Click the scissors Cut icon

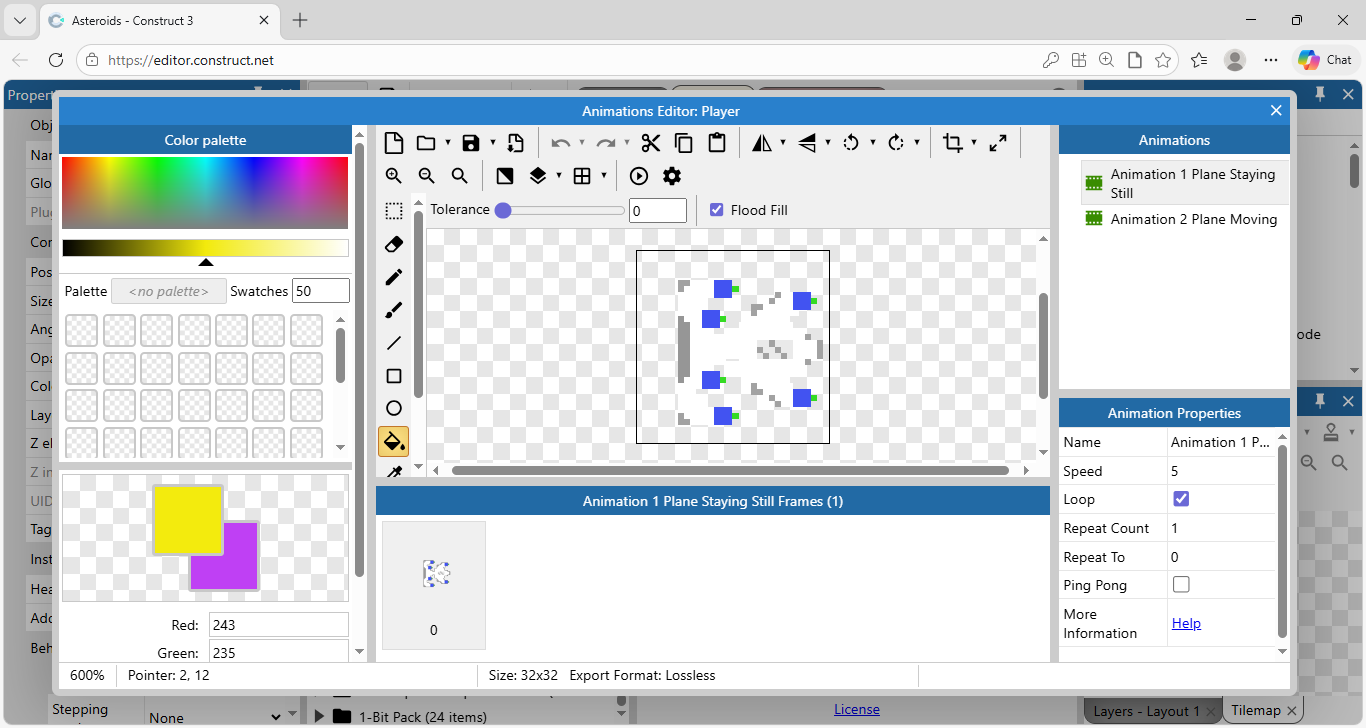[x=651, y=143]
